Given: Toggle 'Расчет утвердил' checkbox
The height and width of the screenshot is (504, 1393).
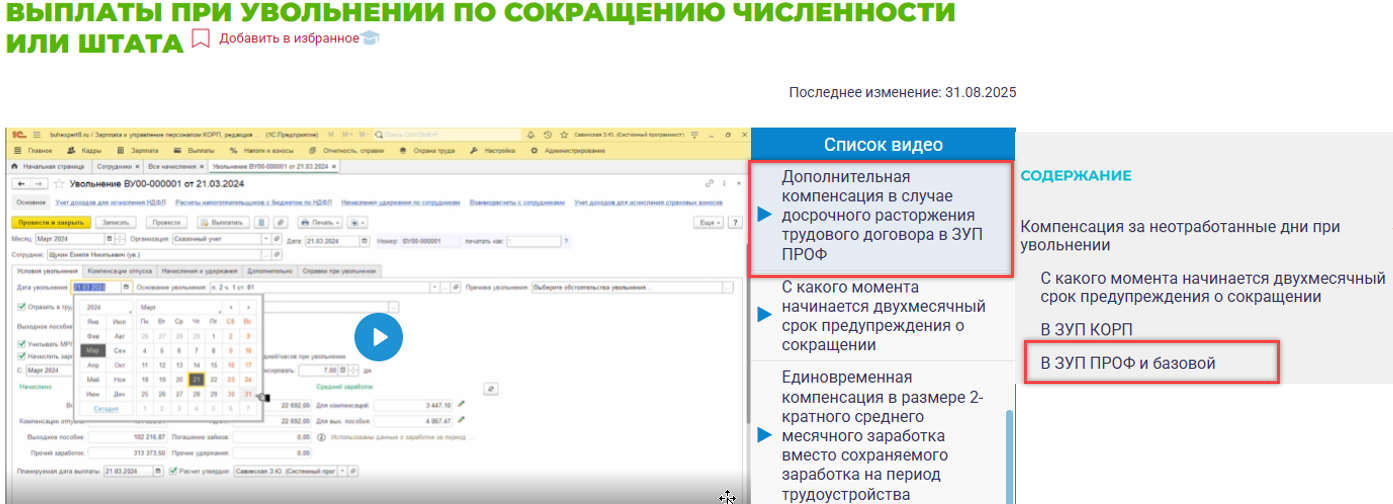Looking at the screenshot, I should point(174,470).
